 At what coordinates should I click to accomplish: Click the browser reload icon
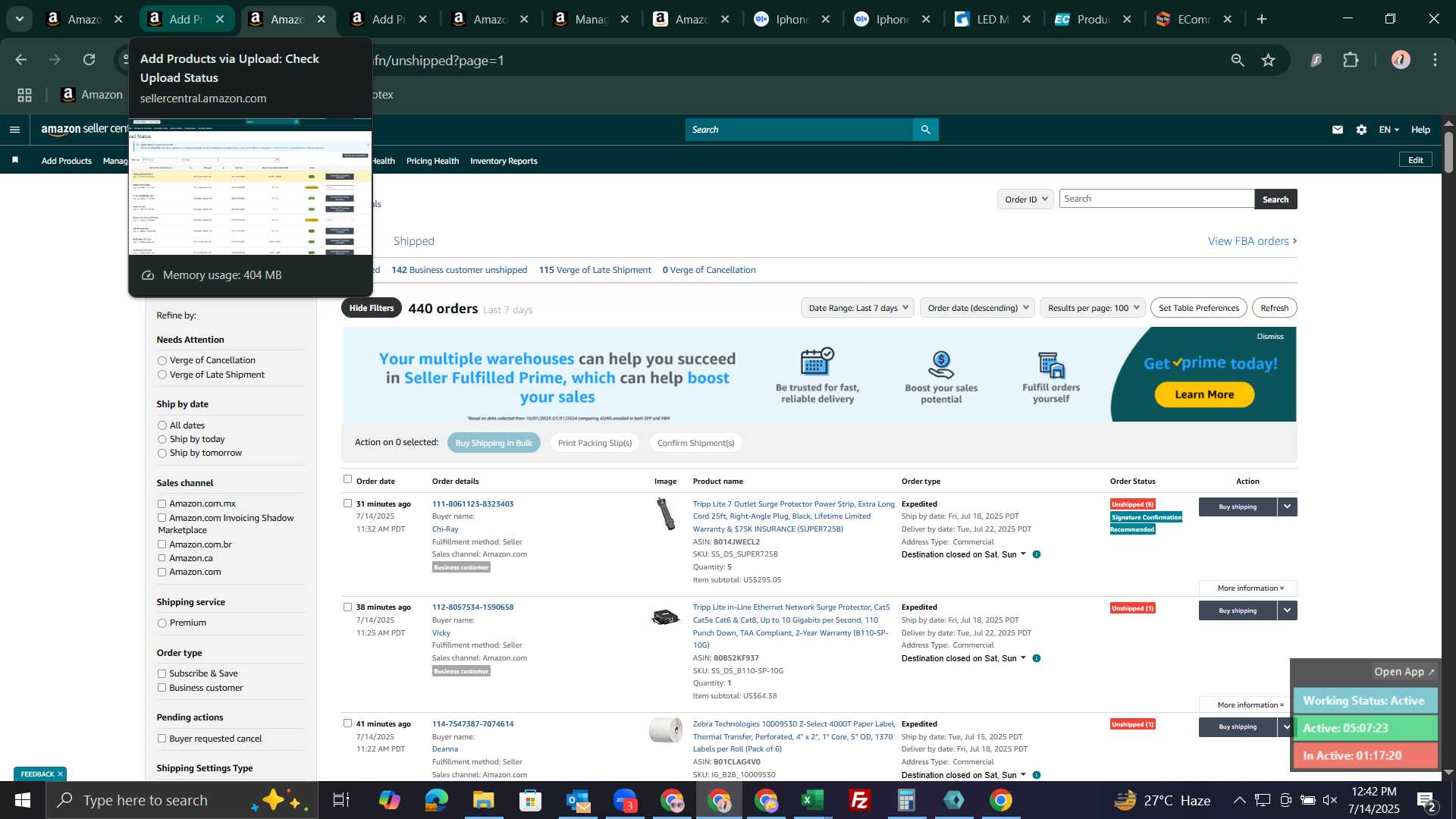[89, 59]
